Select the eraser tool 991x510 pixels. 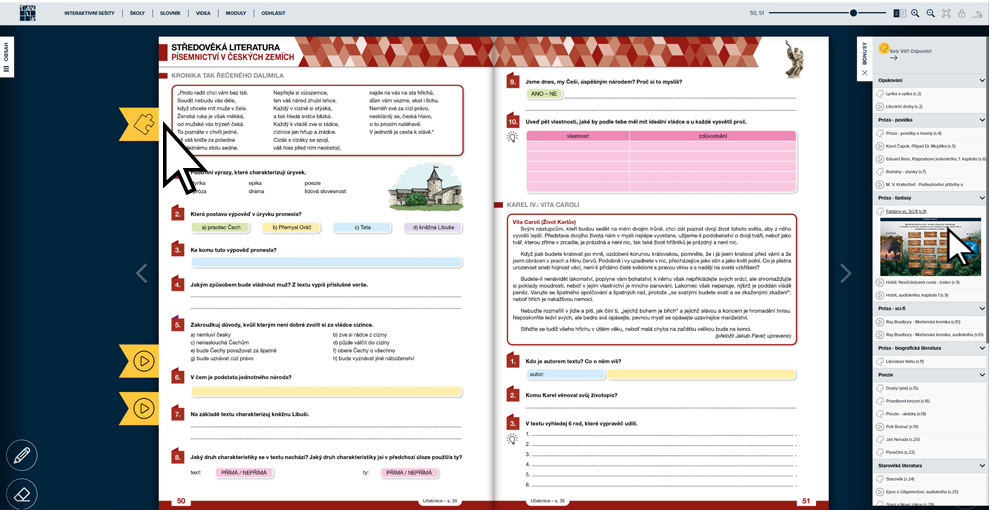point(21,494)
